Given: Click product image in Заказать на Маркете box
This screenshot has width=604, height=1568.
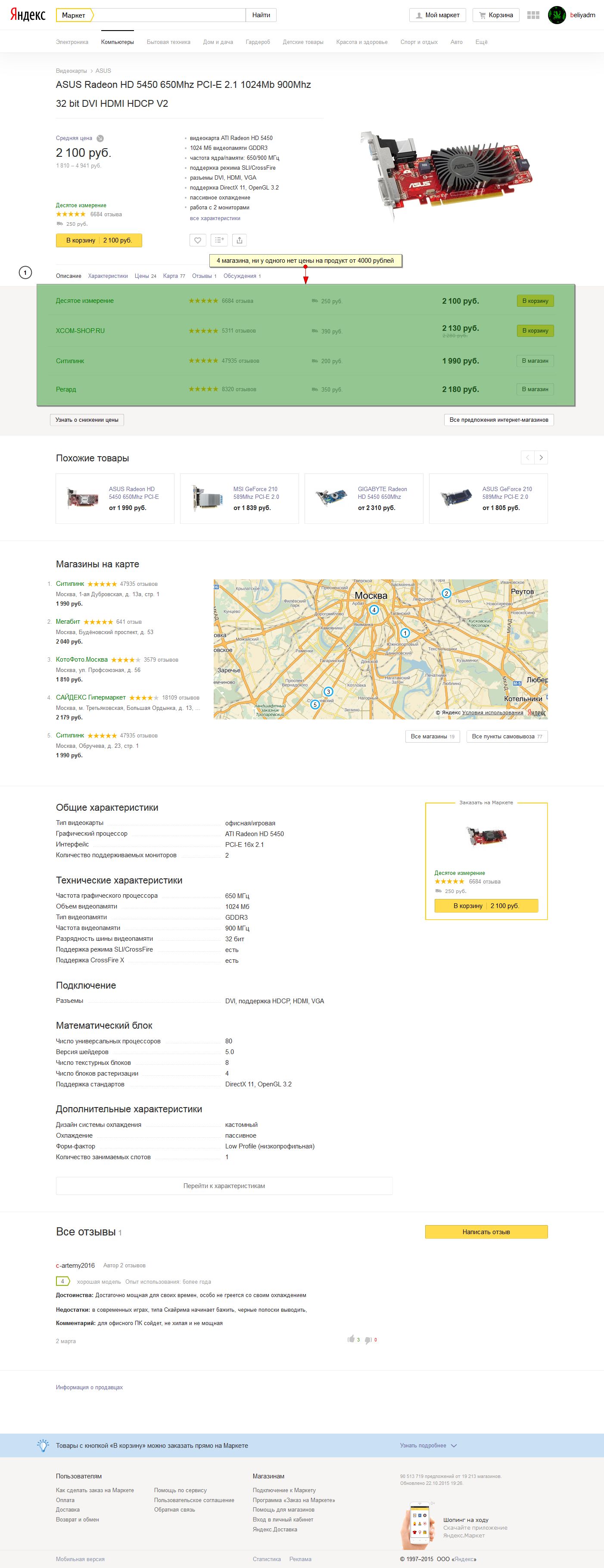Looking at the screenshot, I should tap(485, 836).
